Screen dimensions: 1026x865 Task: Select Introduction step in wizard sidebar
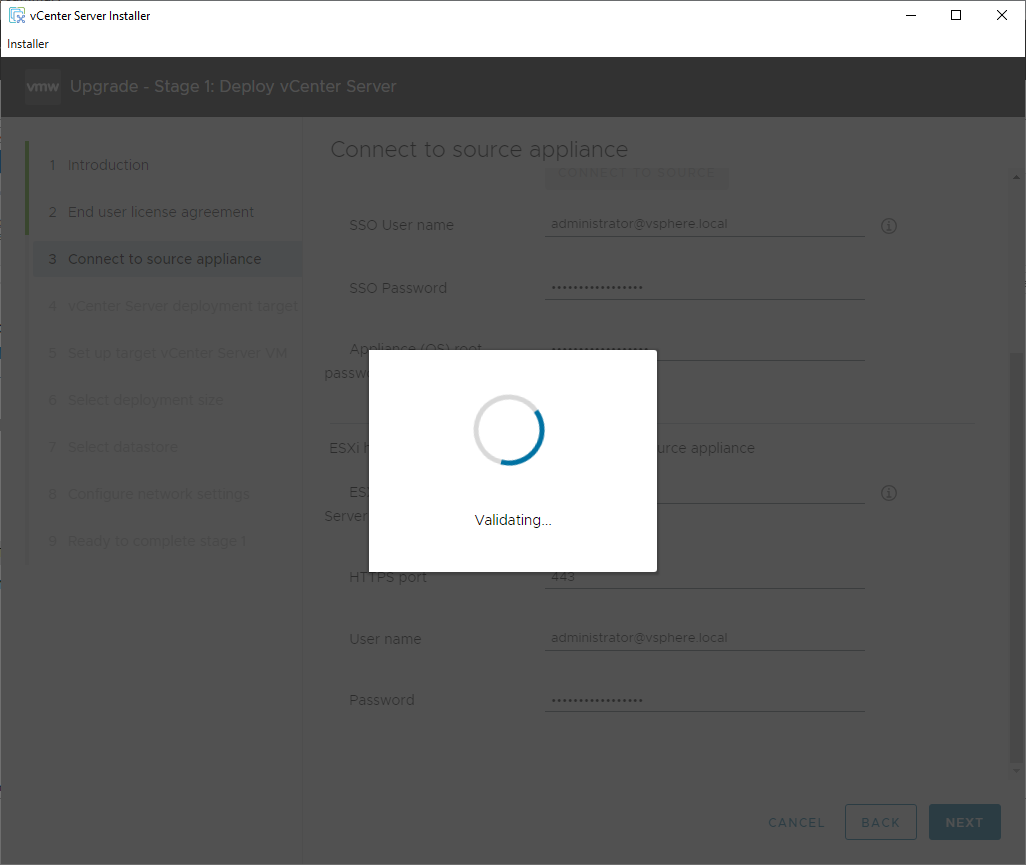pyautogui.click(x=108, y=165)
